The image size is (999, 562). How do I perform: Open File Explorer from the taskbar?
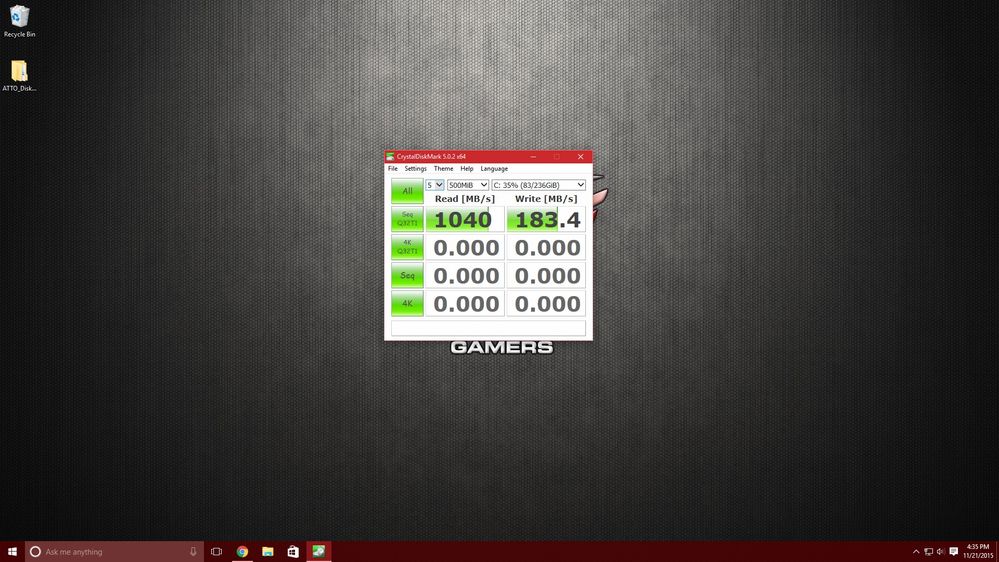(268, 552)
